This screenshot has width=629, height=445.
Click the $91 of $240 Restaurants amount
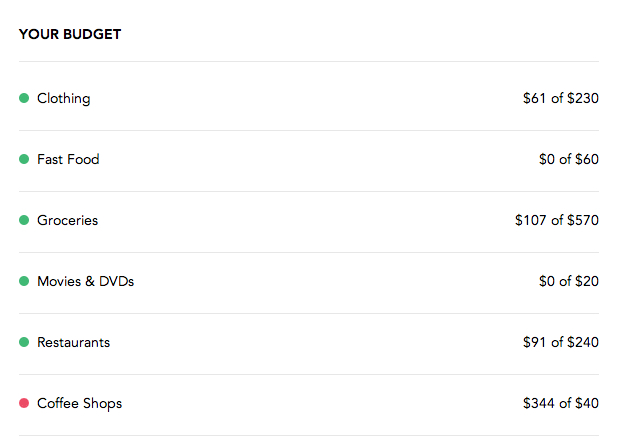tap(560, 342)
